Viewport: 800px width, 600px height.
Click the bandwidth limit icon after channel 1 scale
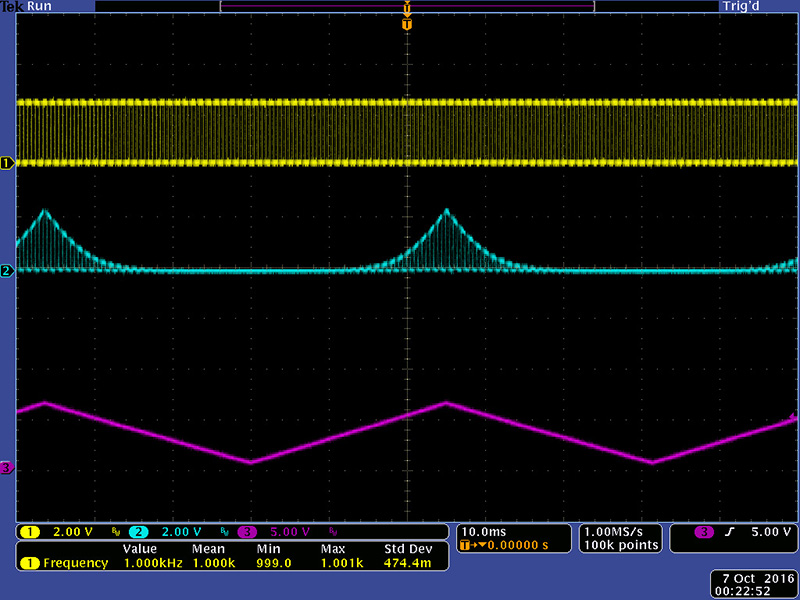click(x=115, y=533)
